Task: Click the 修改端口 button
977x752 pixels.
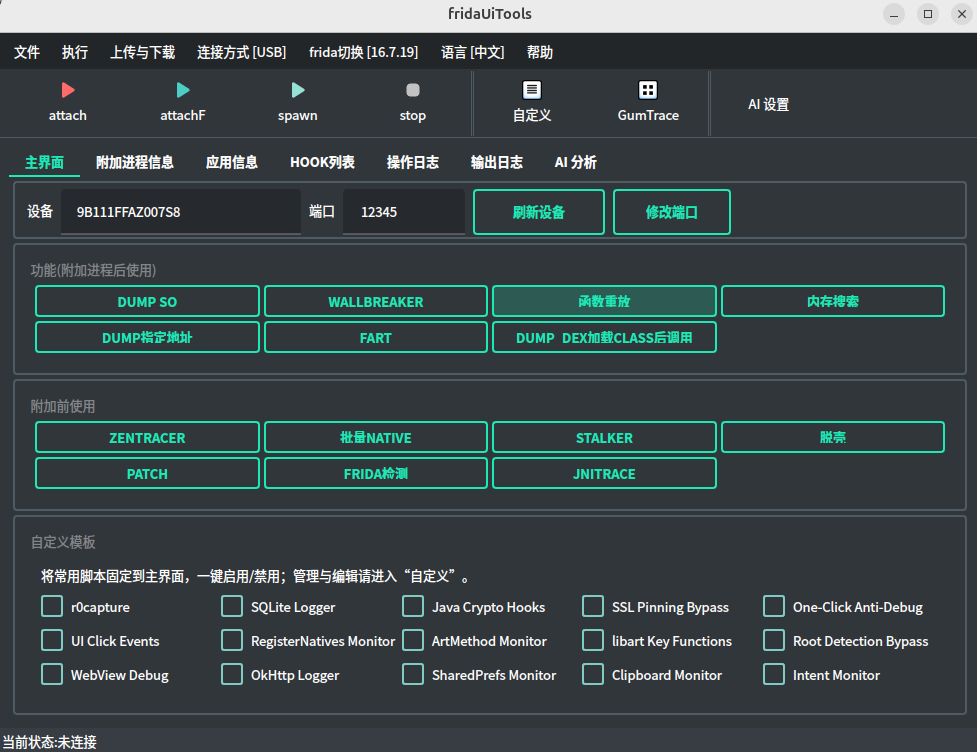Action: [x=672, y=212]
